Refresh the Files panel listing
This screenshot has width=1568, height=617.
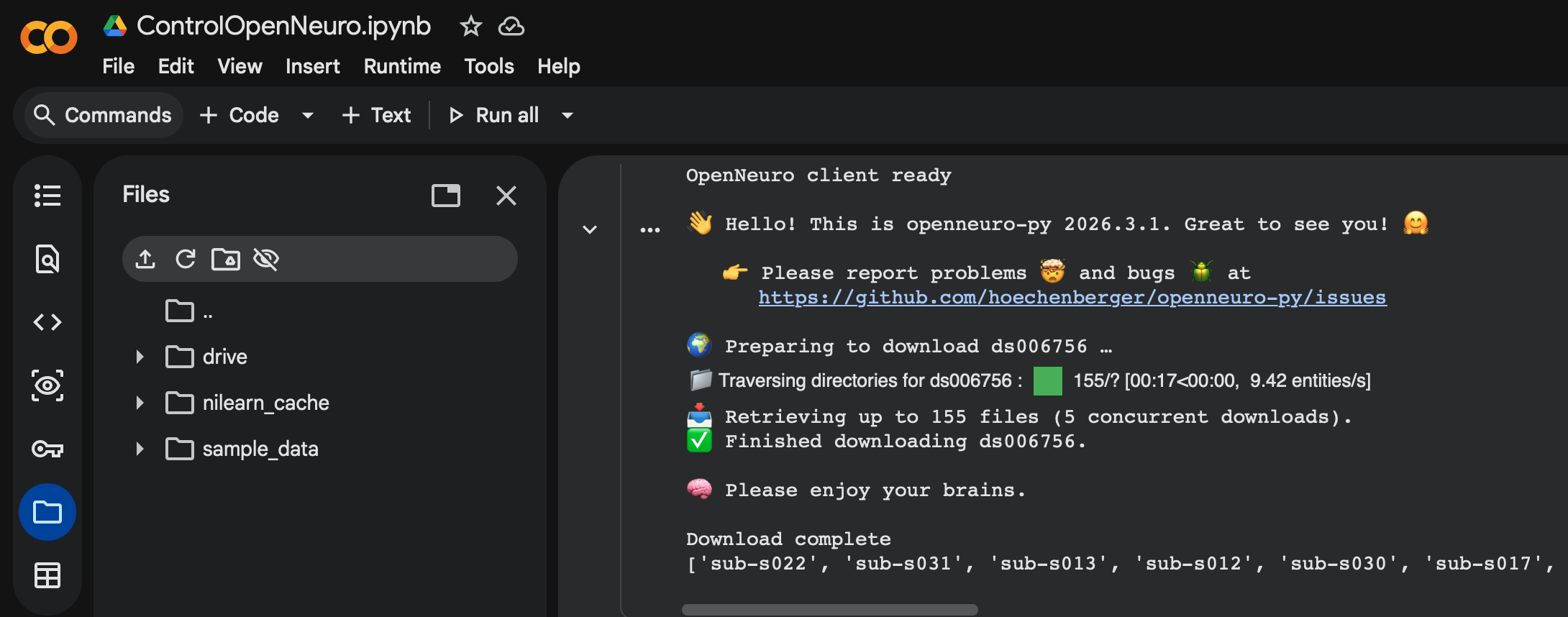point(186,259)
